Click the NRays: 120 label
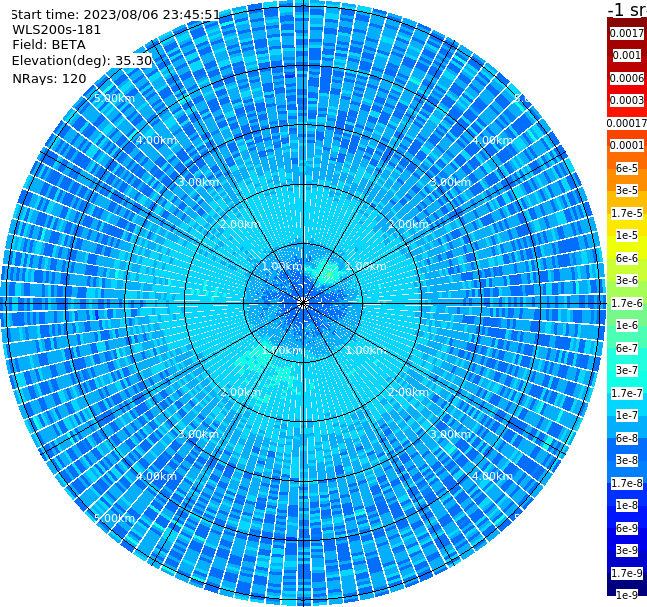This screenshot has height=607, width=647. tap(49, 78)
